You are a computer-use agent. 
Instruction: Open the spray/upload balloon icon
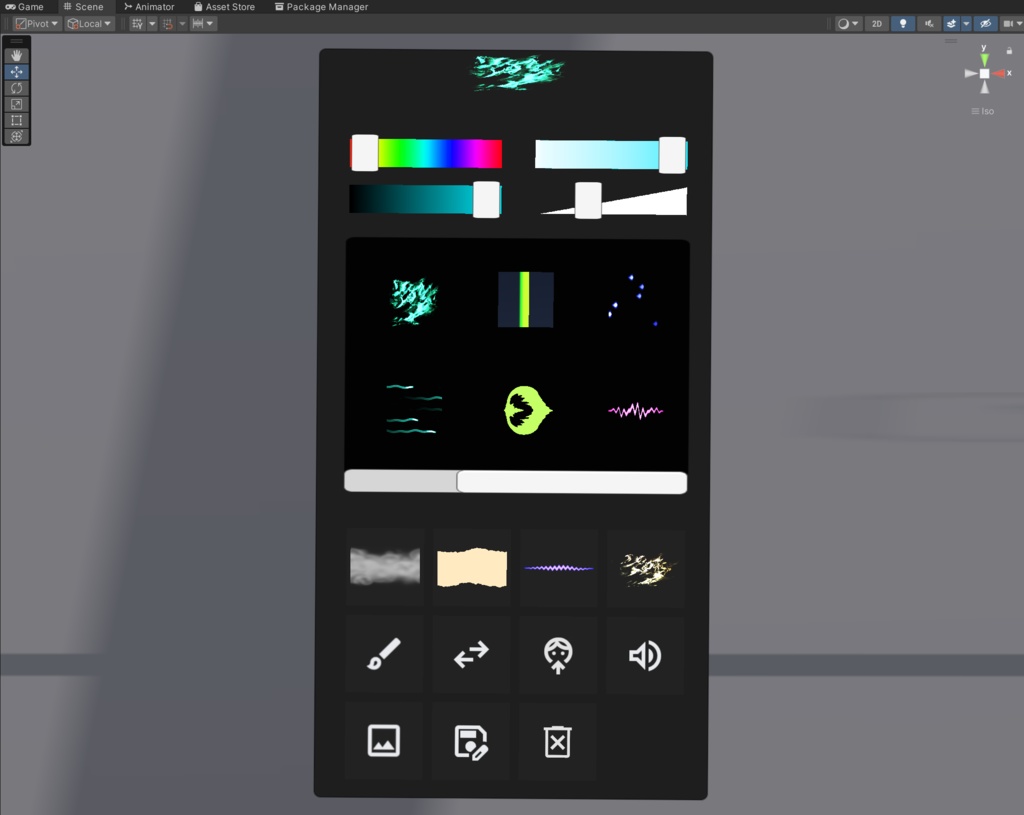(557, 655)
